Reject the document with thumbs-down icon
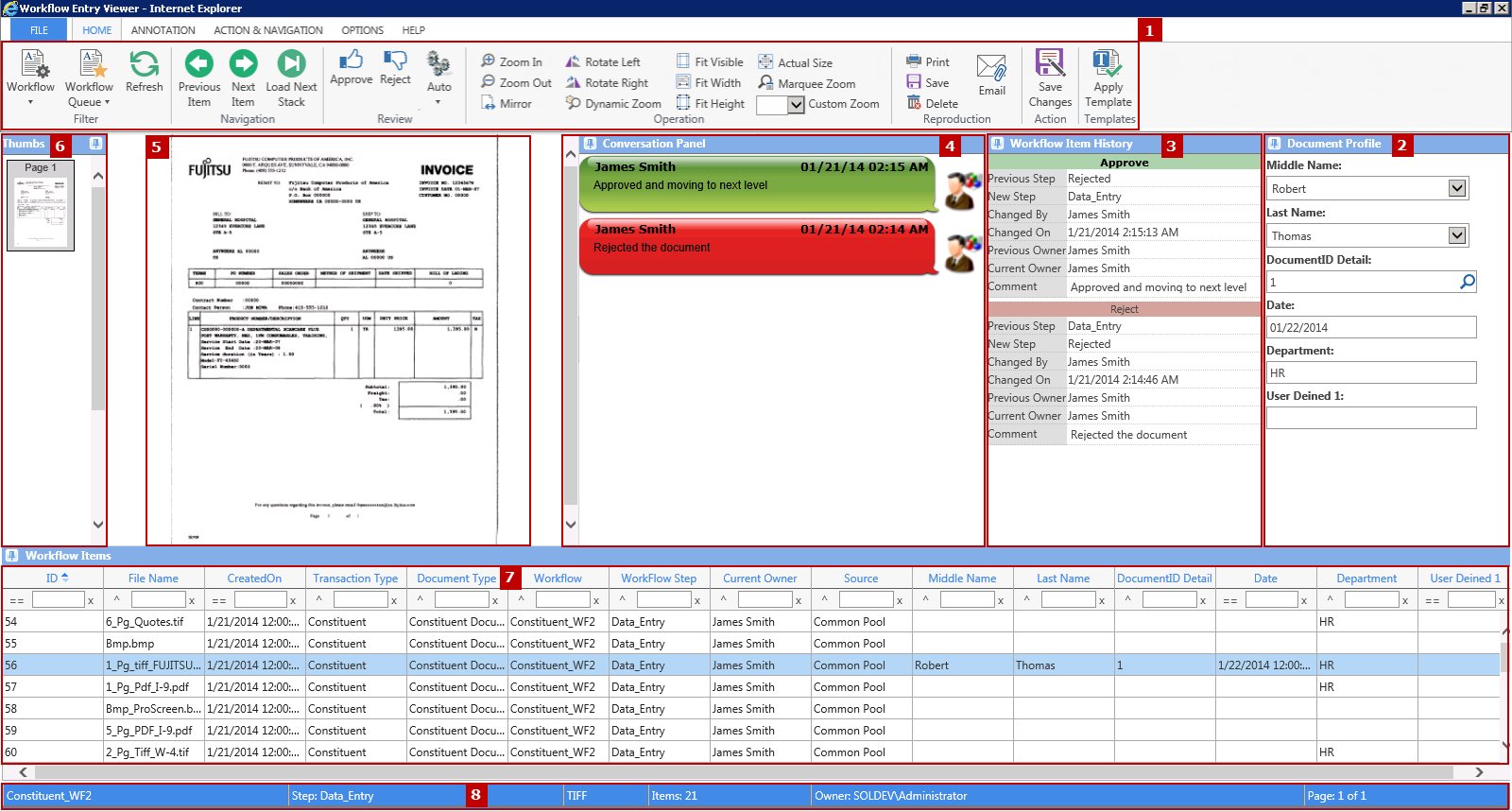The image size is (1512, 812). [395, 61]
